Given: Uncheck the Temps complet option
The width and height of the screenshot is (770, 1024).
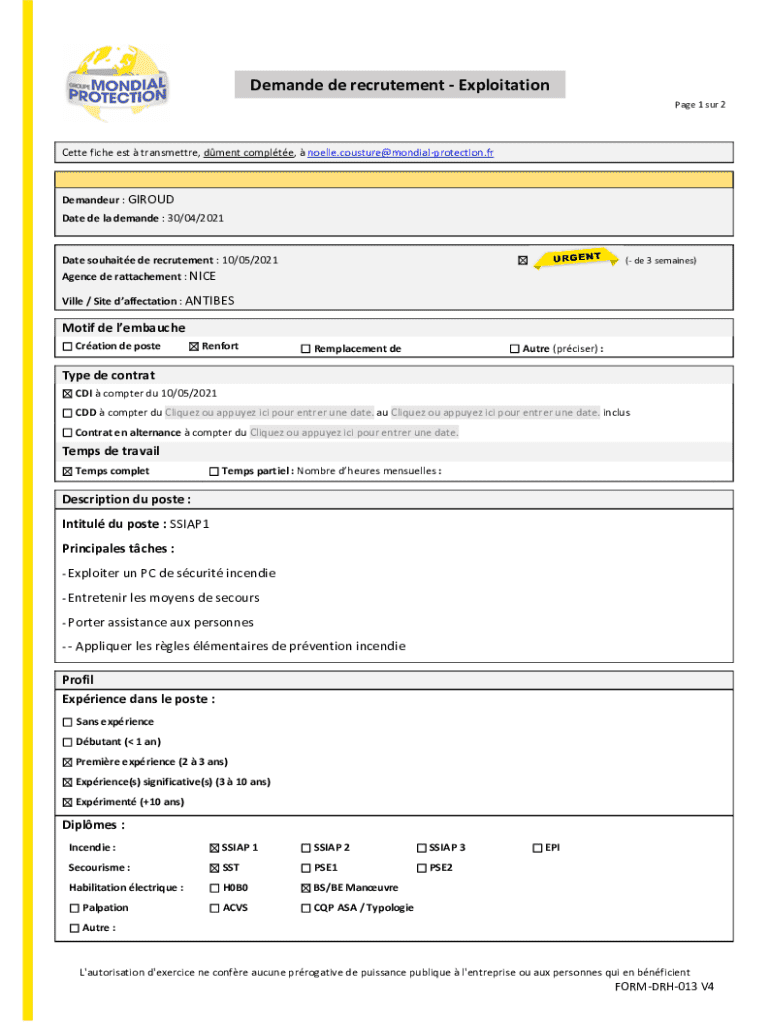Looking at the screenshot, I should [67, 471].
